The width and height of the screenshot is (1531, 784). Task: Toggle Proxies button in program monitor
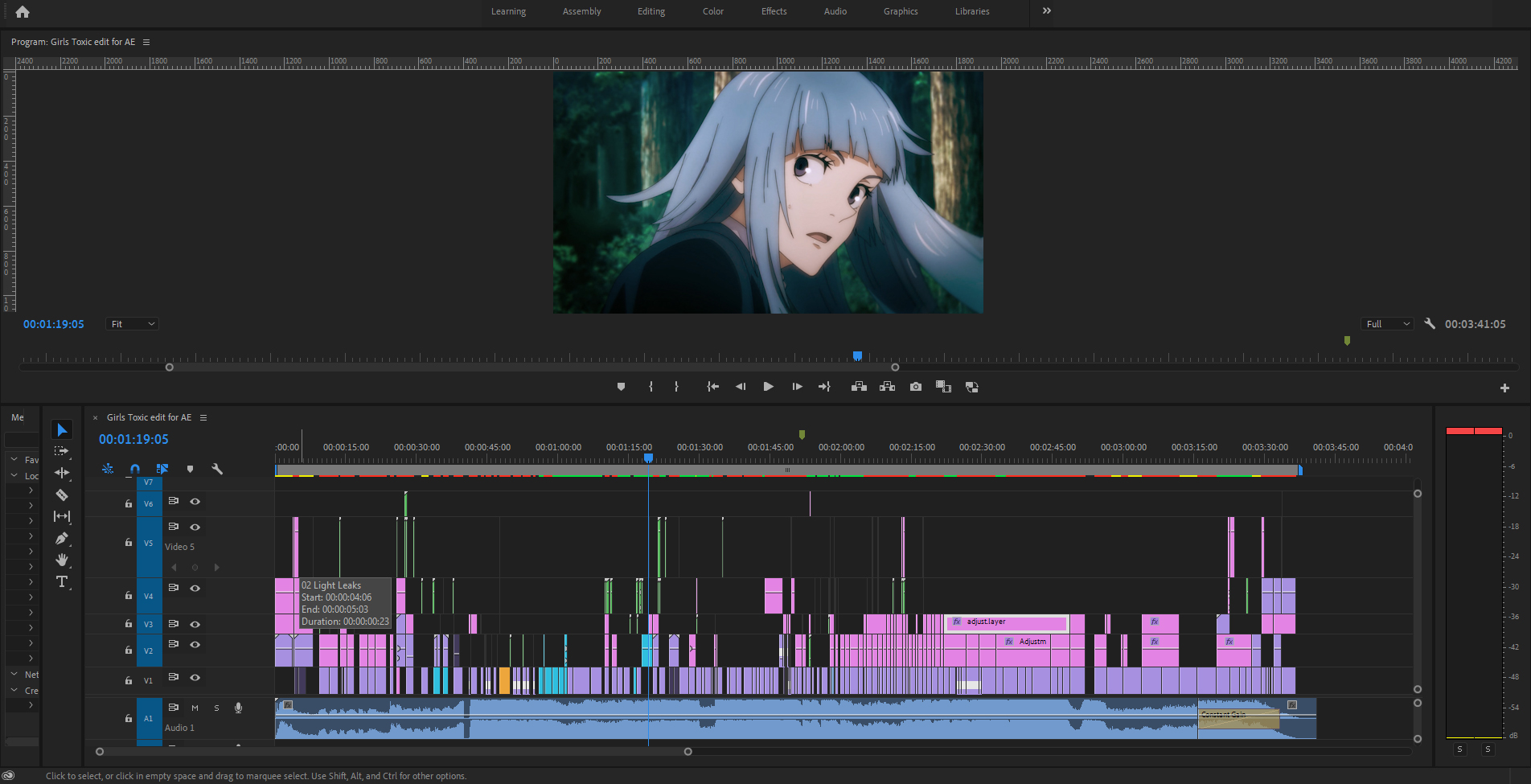click(x=971, y=387)
